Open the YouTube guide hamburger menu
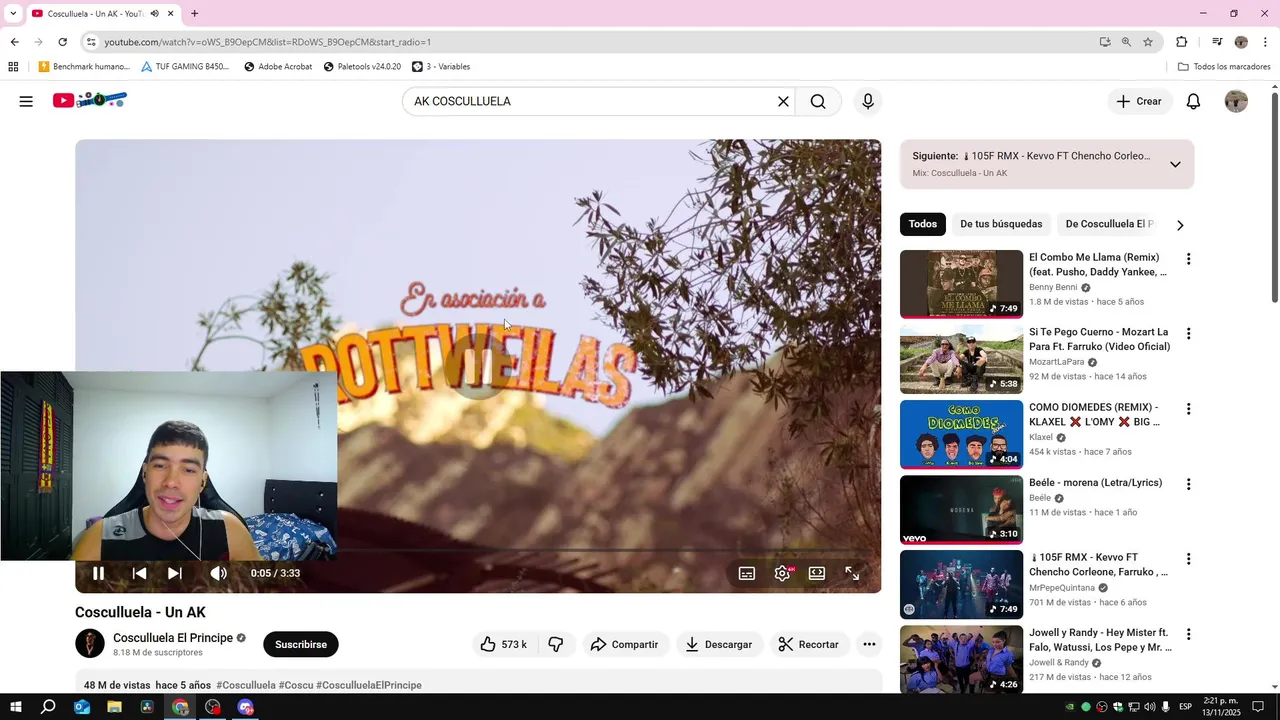The image size is (1280, 720). pyautogui.click(x=26, y=101)
